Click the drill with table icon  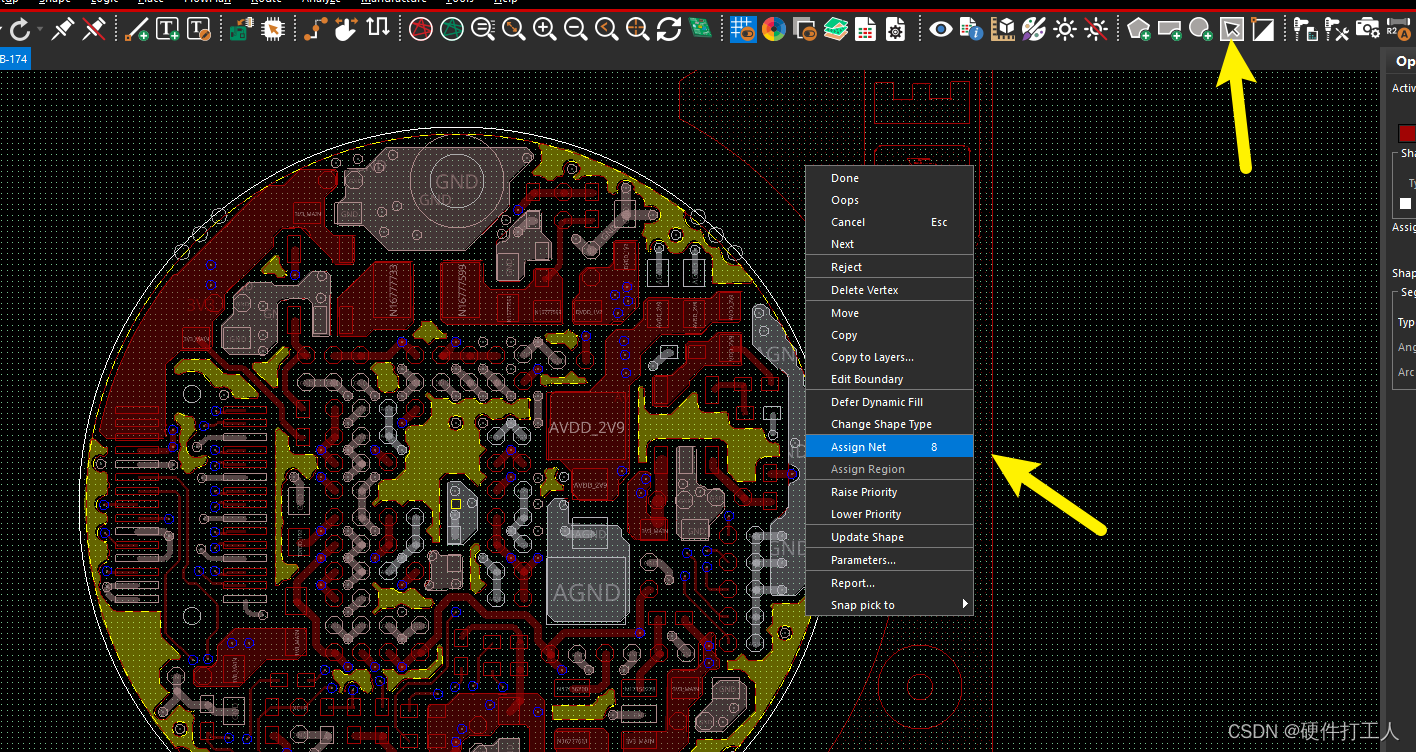(x=1306, y=29)
